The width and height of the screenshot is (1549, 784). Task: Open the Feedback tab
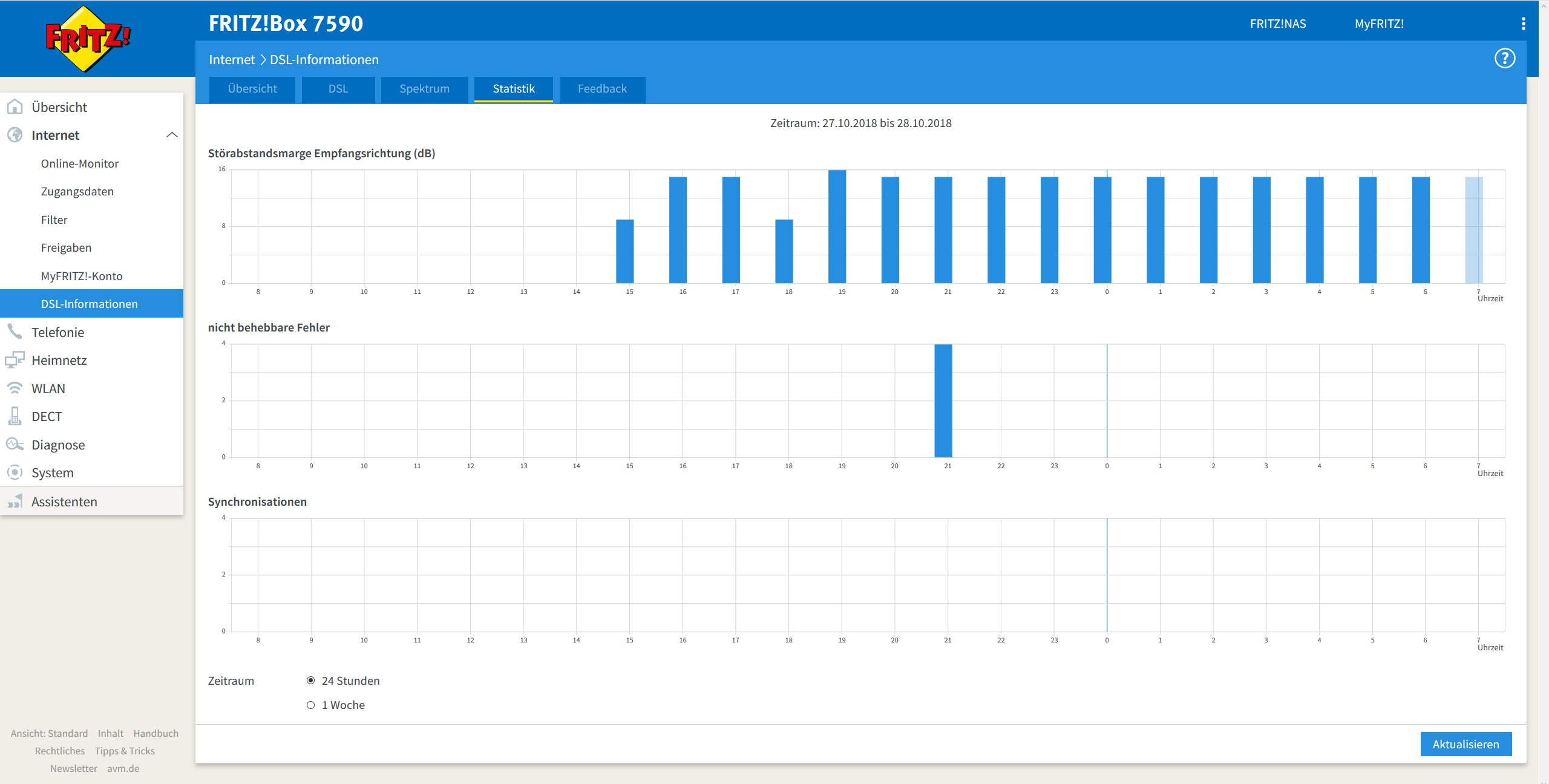(x=602, y=89)
